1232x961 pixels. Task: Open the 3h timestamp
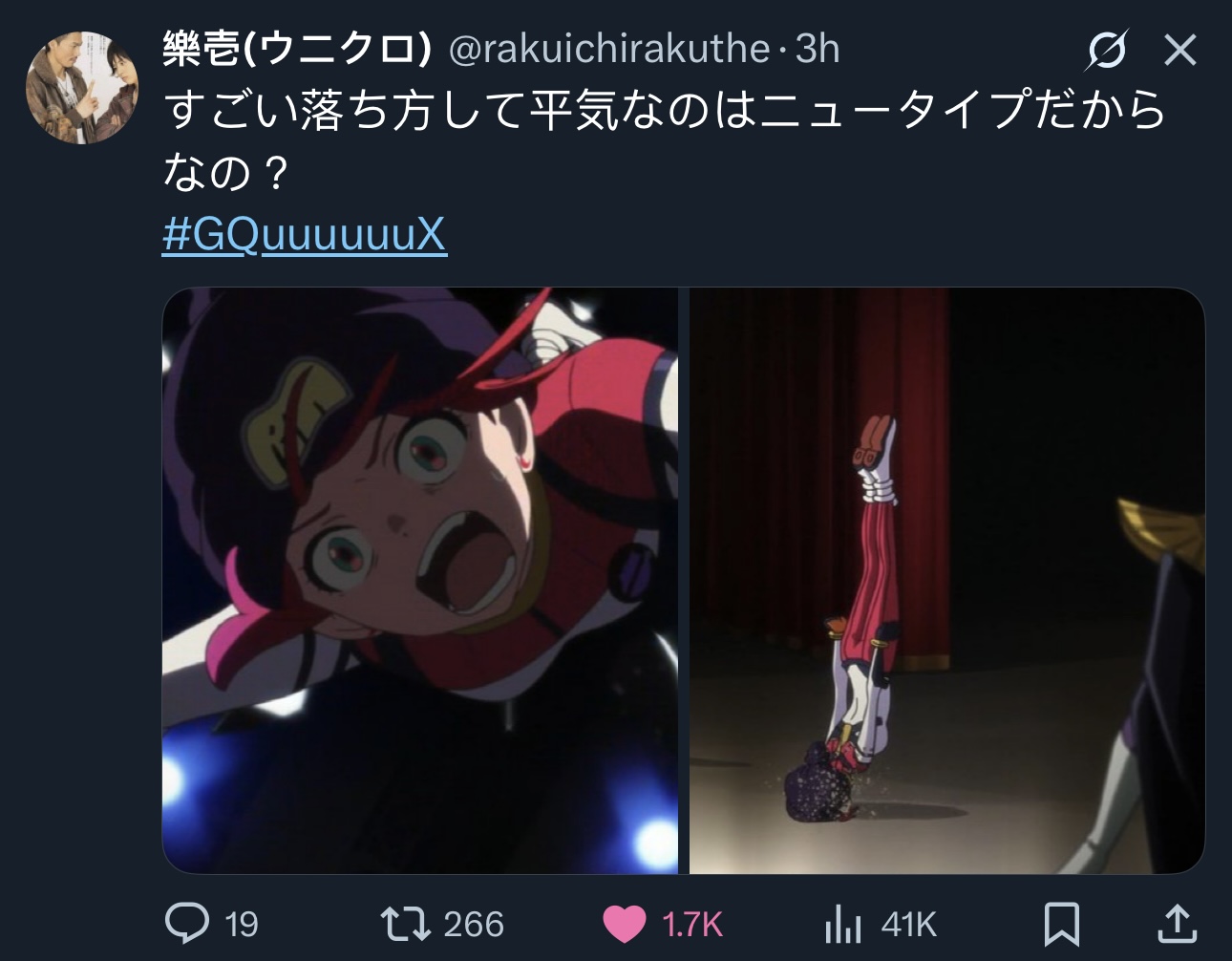tap(818, 49)
